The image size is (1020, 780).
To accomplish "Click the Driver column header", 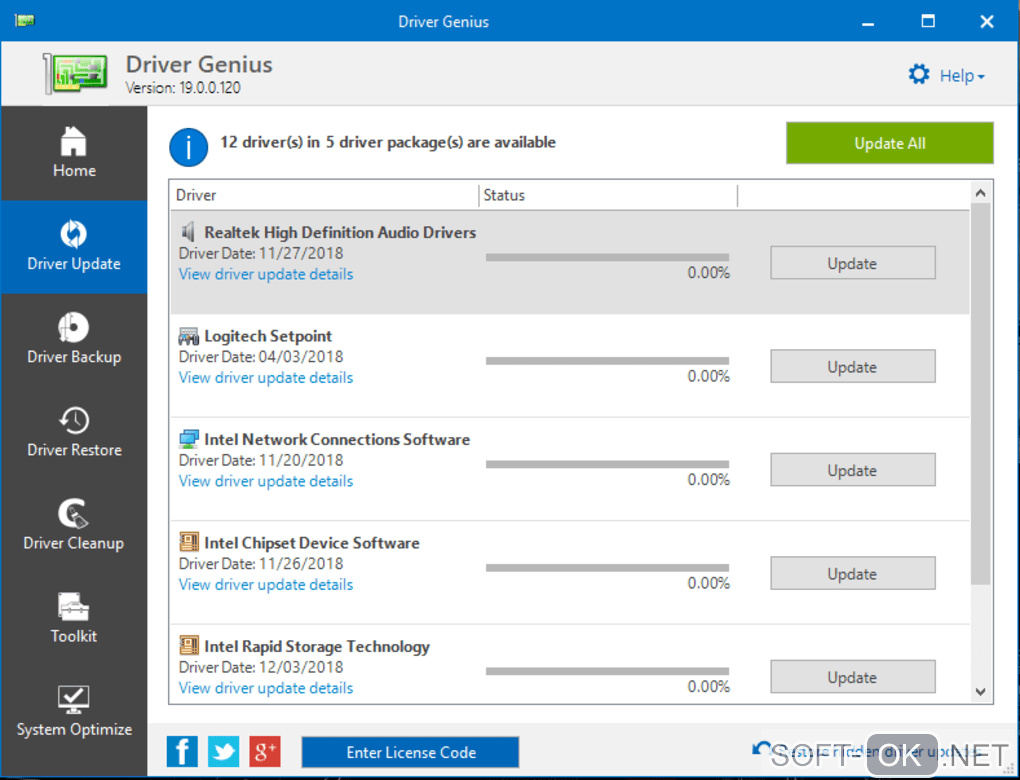I will coord(325,195).
